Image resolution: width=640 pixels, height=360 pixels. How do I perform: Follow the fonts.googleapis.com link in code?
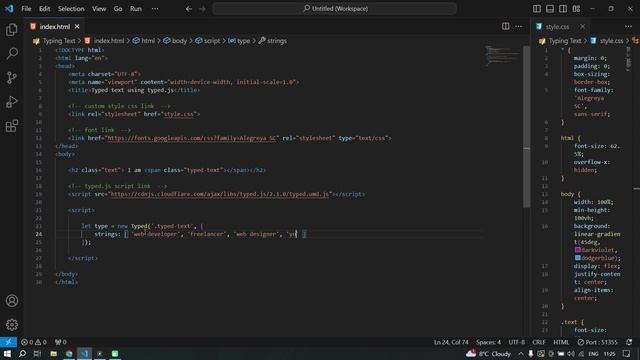click(x=191, y=138)
